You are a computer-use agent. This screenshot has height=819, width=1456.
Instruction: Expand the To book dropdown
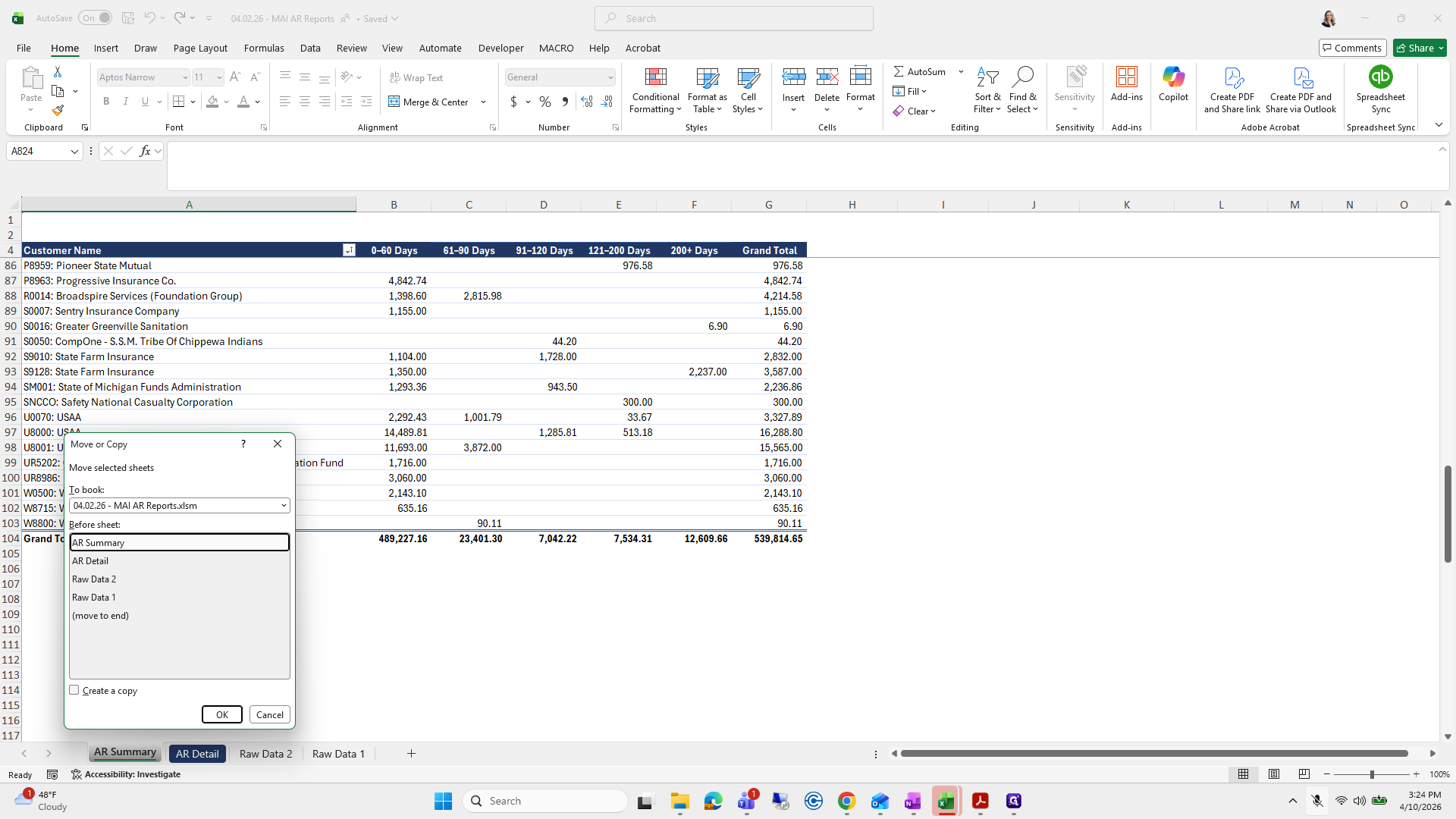(x=179, y=505)
